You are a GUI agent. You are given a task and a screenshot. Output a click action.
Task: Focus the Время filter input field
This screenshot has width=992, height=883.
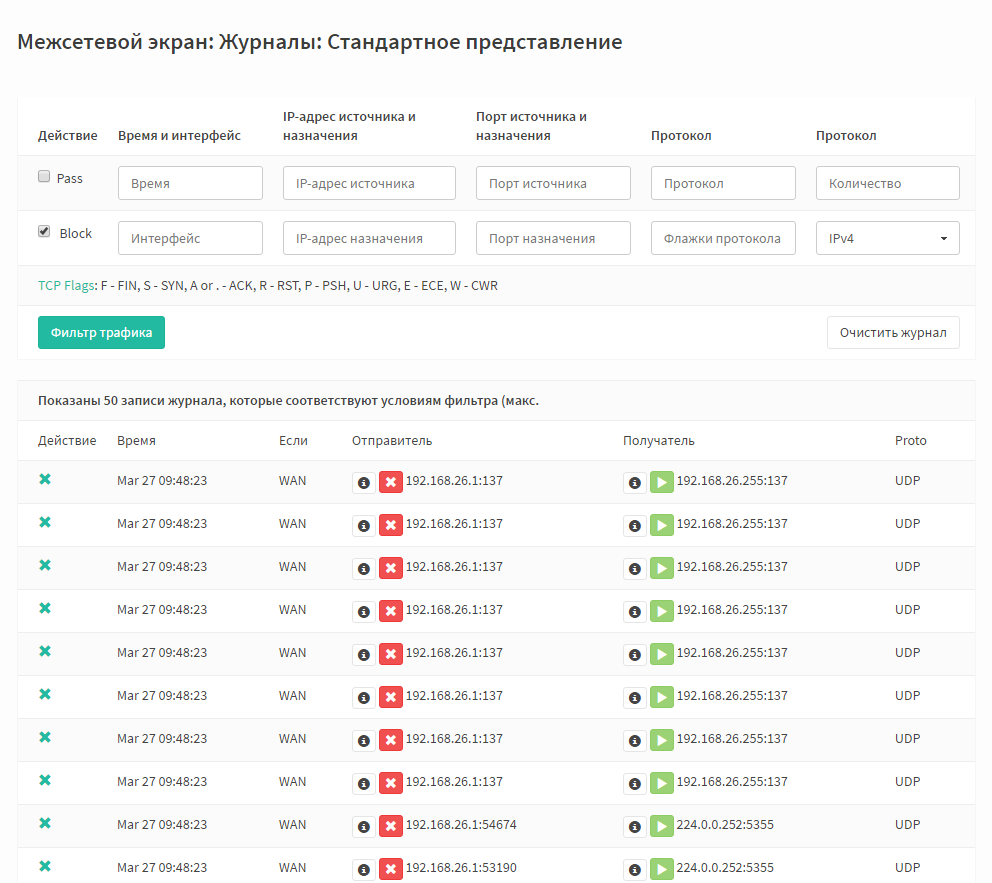(x=190, y=183)
